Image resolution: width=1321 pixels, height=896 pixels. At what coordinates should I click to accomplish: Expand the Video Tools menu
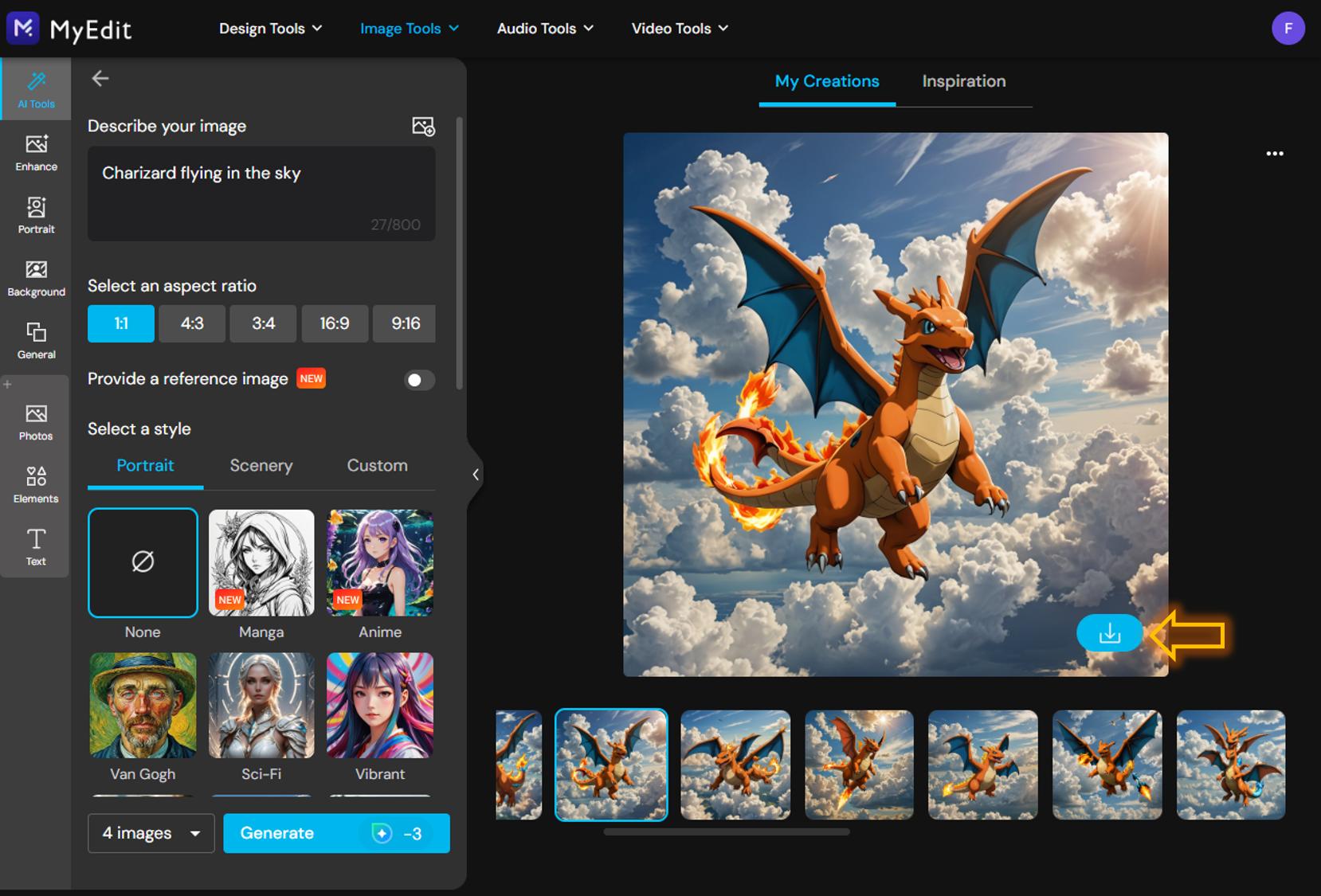click(680, 29)
